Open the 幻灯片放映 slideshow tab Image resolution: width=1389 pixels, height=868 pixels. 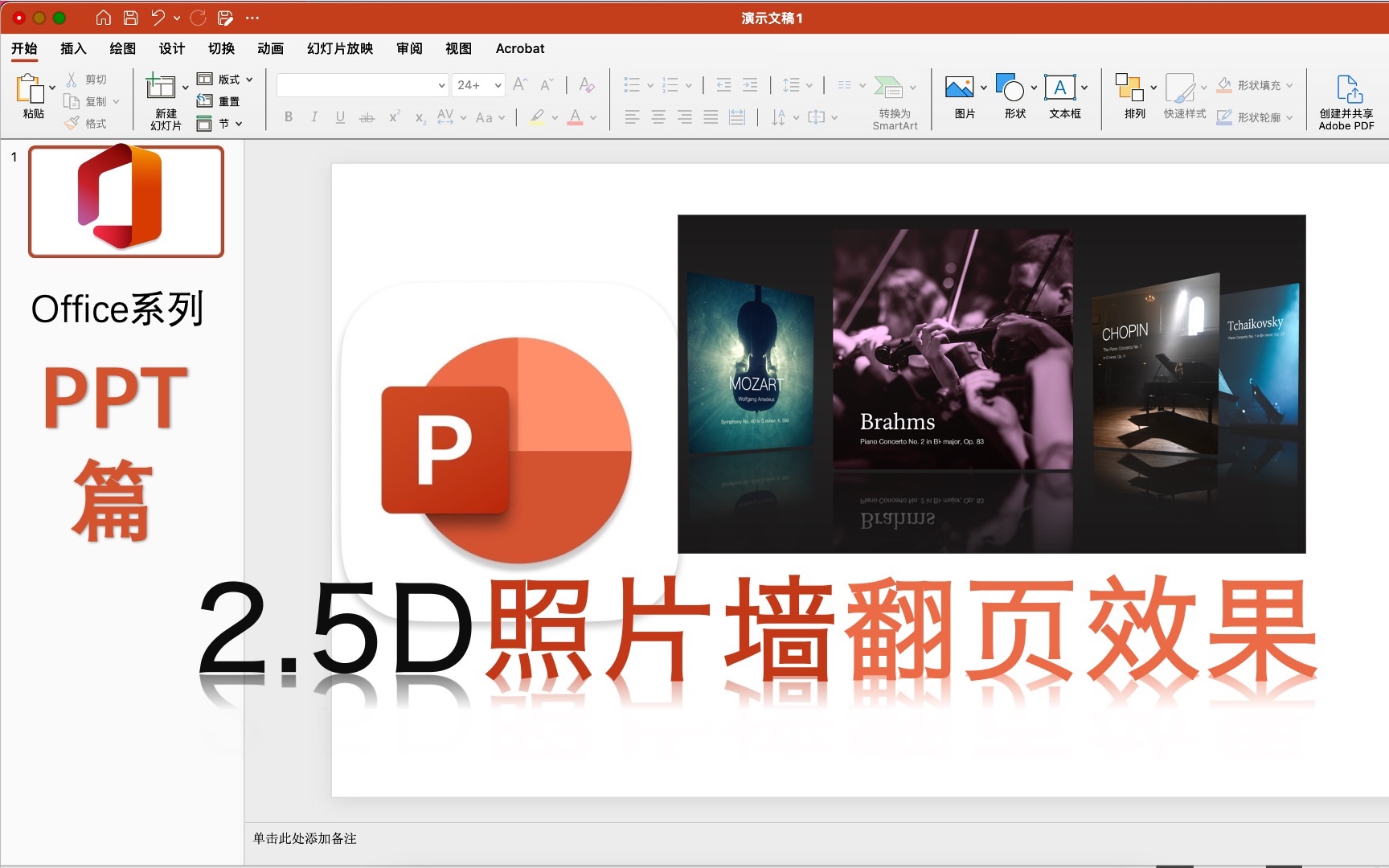tap(341, 48)
